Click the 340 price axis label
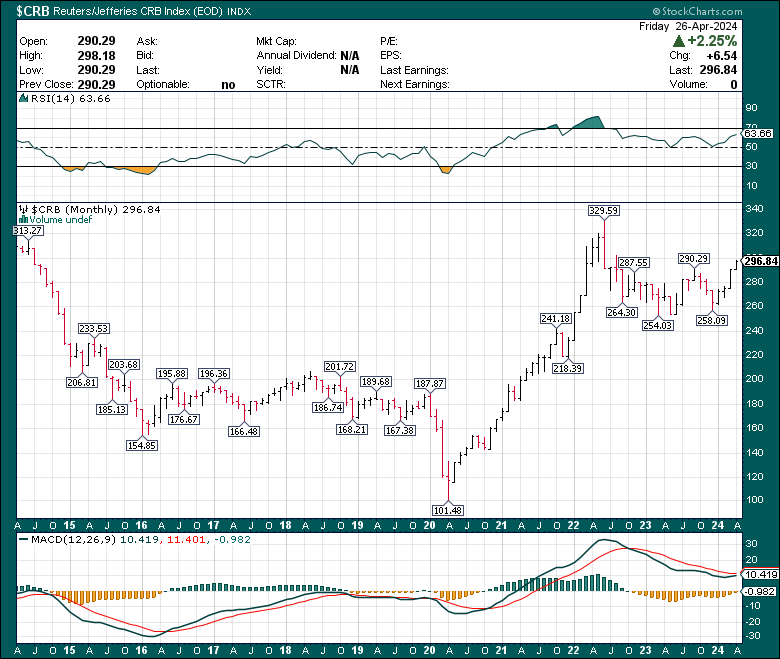The image size is (780, 659). click(x=754, y=209)
